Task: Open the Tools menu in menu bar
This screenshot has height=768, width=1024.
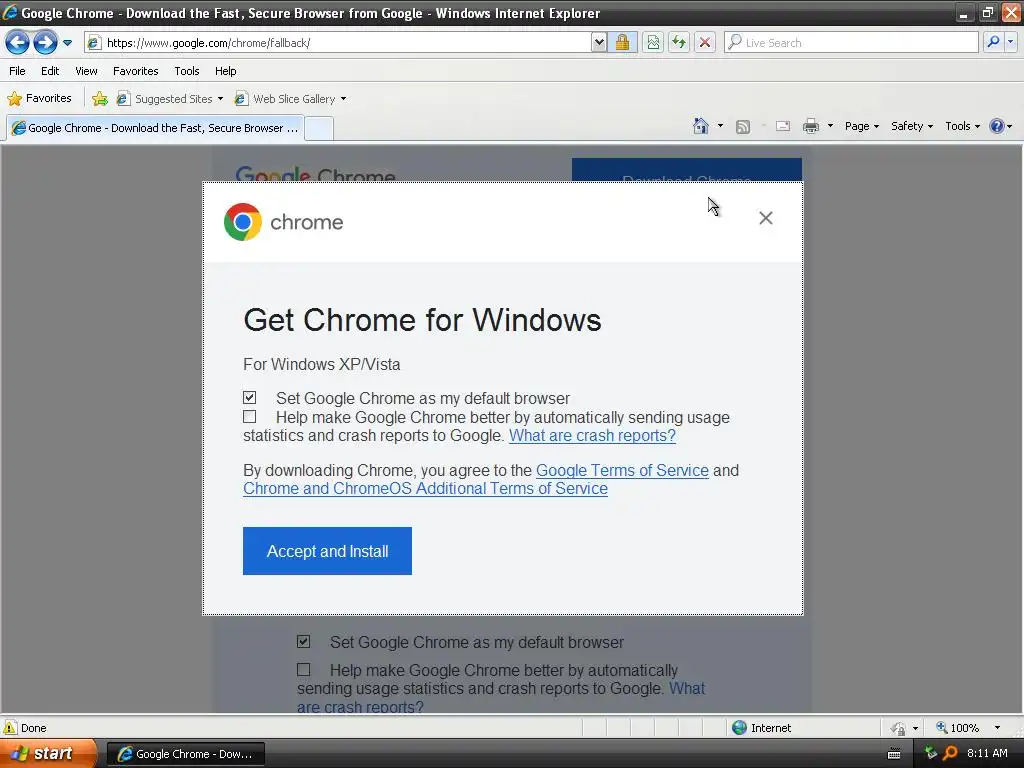Action: click(187, 71)
